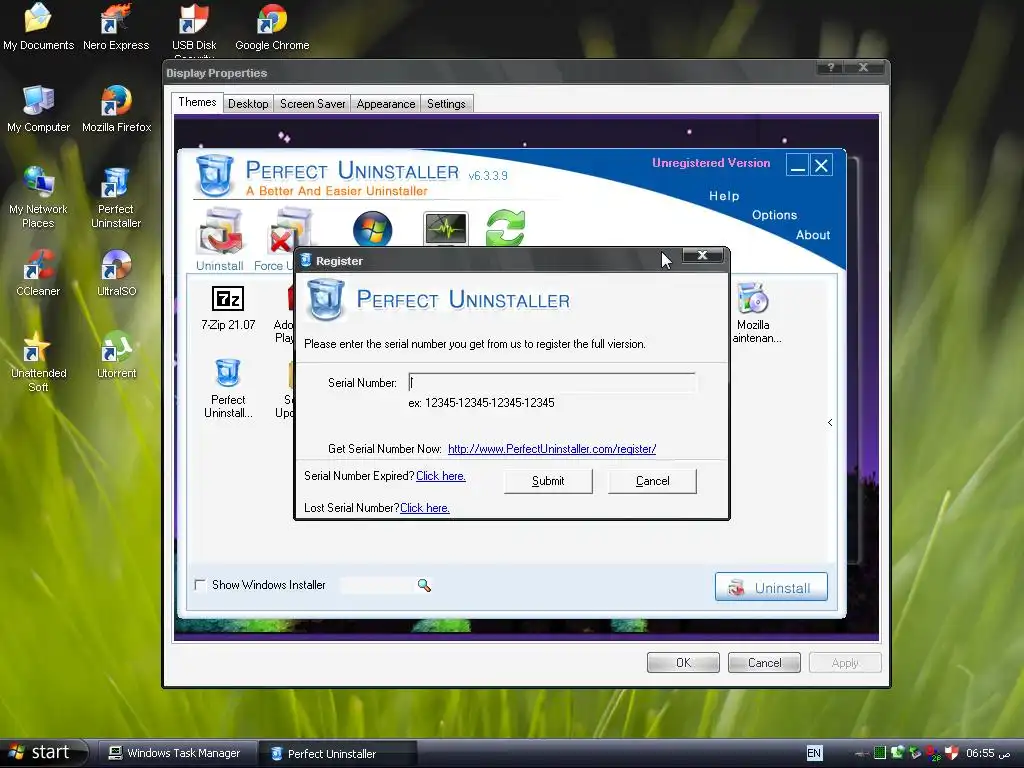Click Cancel in Display Properties
The width and height of the screenshot is (1024, 768).
(x=764, y=663)
